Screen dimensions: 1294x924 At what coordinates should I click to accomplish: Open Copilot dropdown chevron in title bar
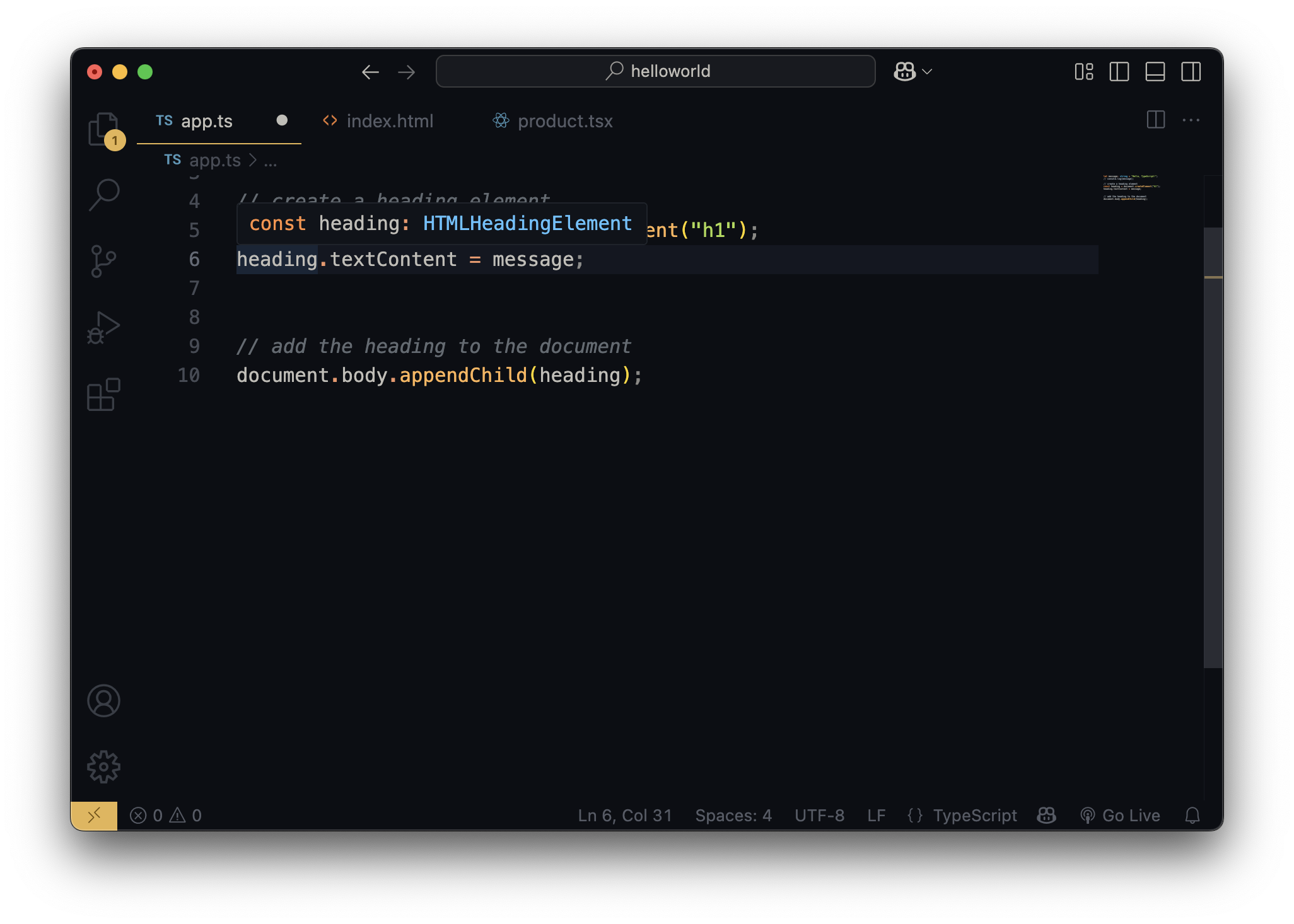coord(927,72)
